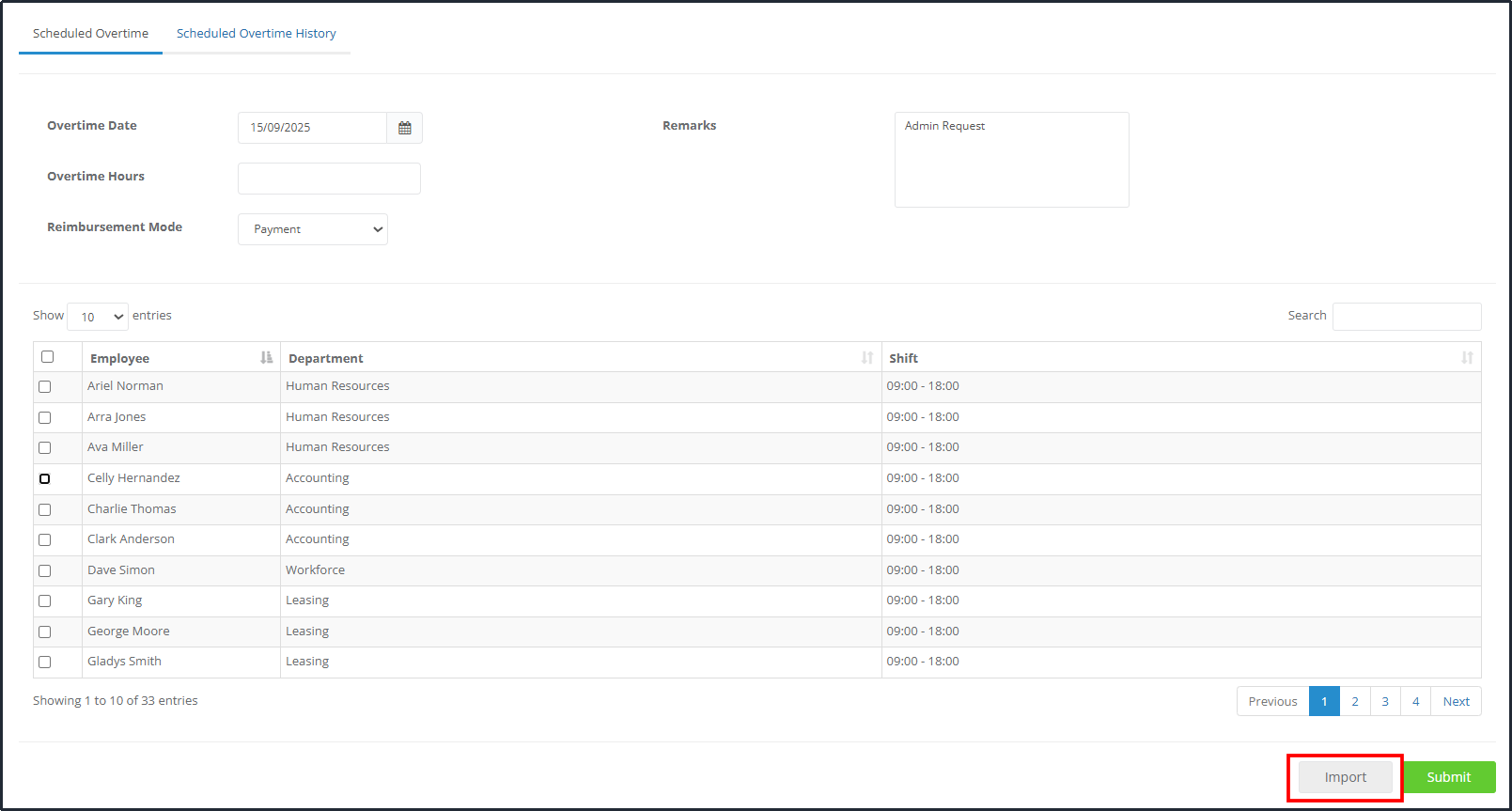Check the box for Arra Jones
Viewport: 1512px width, 811px height.
pos(44,417)
